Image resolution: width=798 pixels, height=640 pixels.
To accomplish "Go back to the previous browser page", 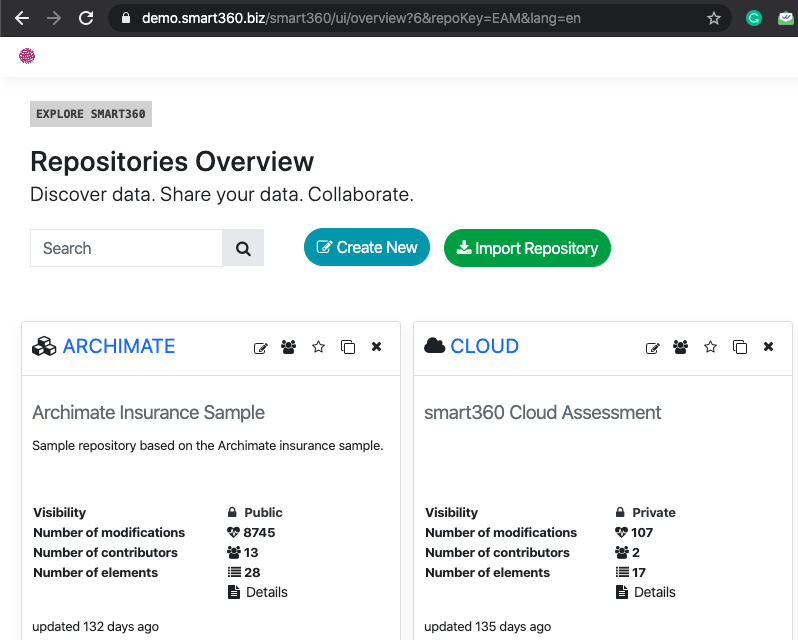I will pyautogui.click(x=22, y=18).
